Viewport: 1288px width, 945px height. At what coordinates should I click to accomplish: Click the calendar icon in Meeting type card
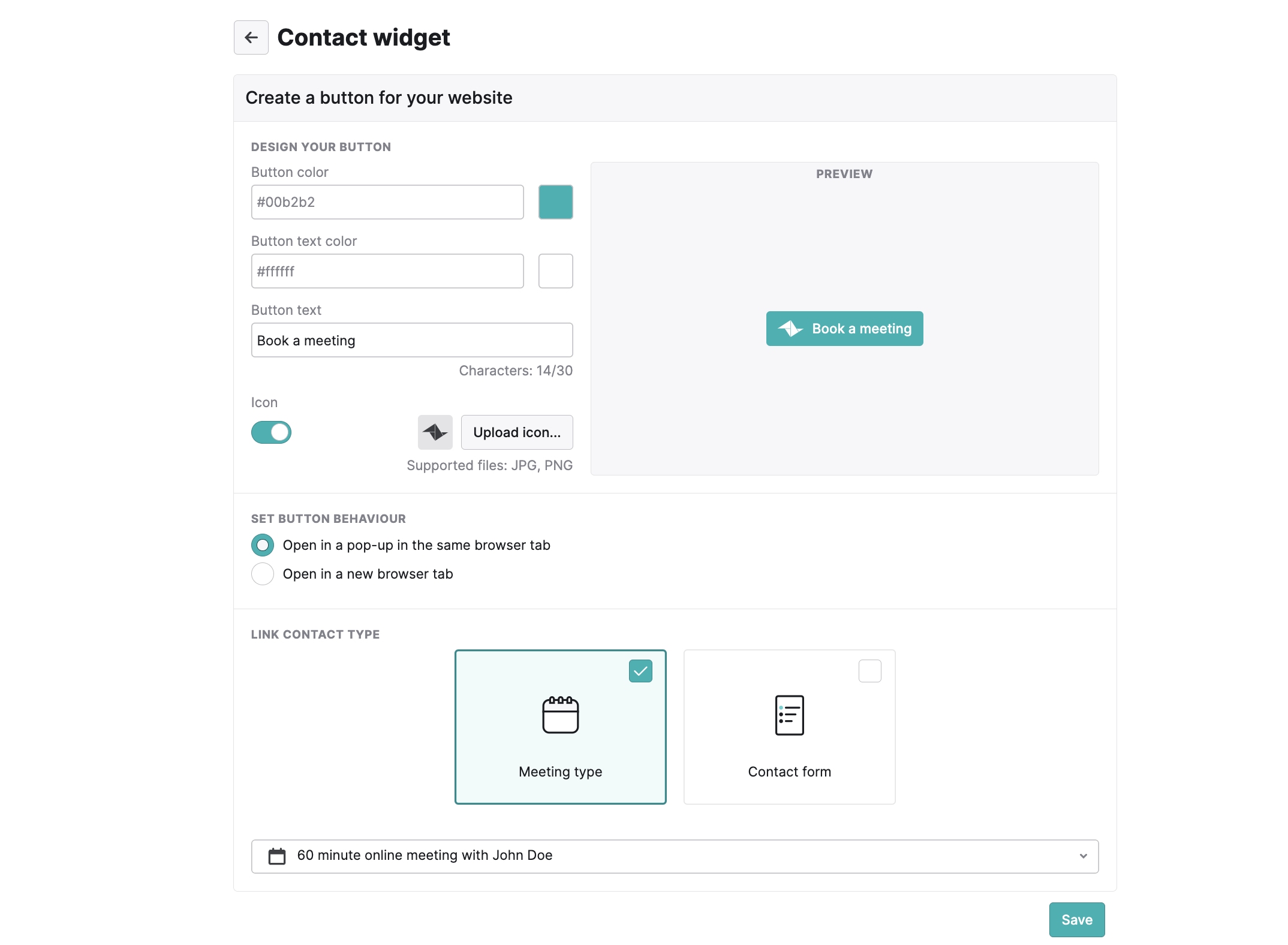coord(560,715)
